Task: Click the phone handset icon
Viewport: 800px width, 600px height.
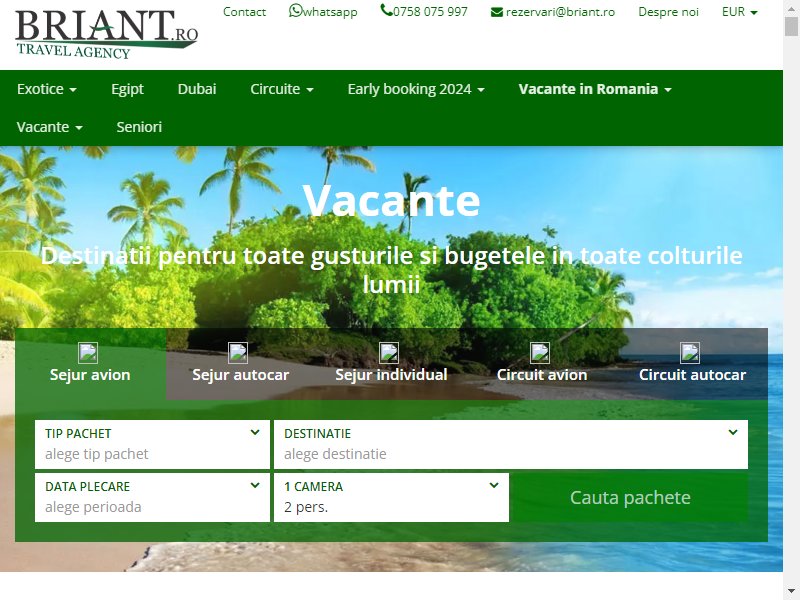Action: (386, 10)
